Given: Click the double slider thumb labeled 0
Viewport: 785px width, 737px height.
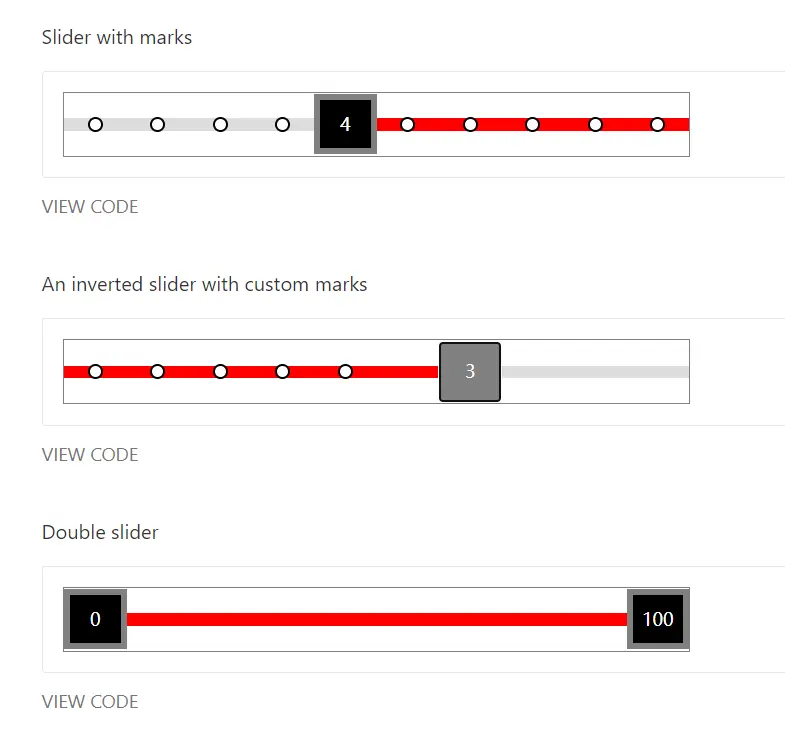Looking at the screenshot, I should click(x=95, y=619).
